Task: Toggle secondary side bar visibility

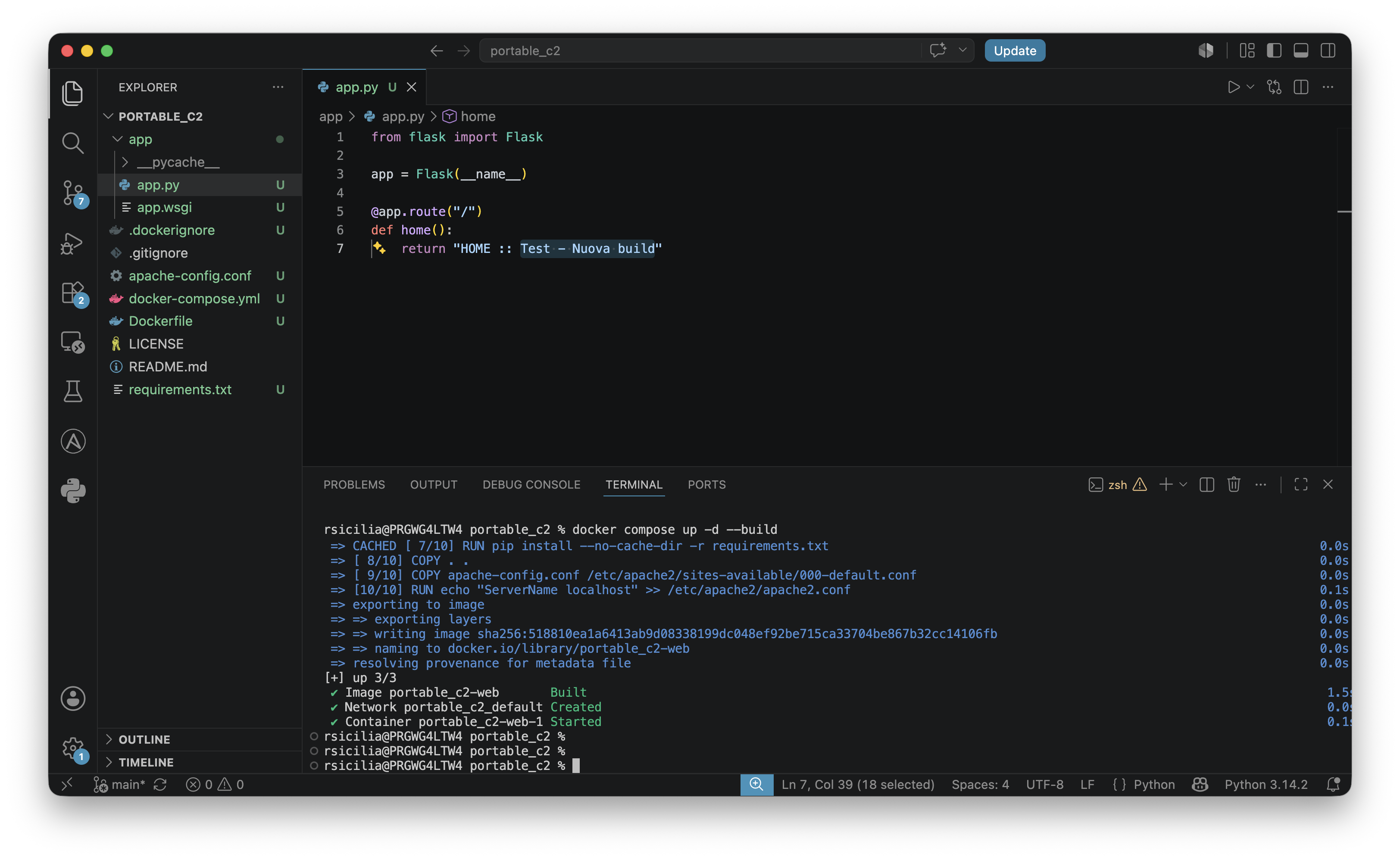Action: pyautogui.click(x=1328, y=50)
